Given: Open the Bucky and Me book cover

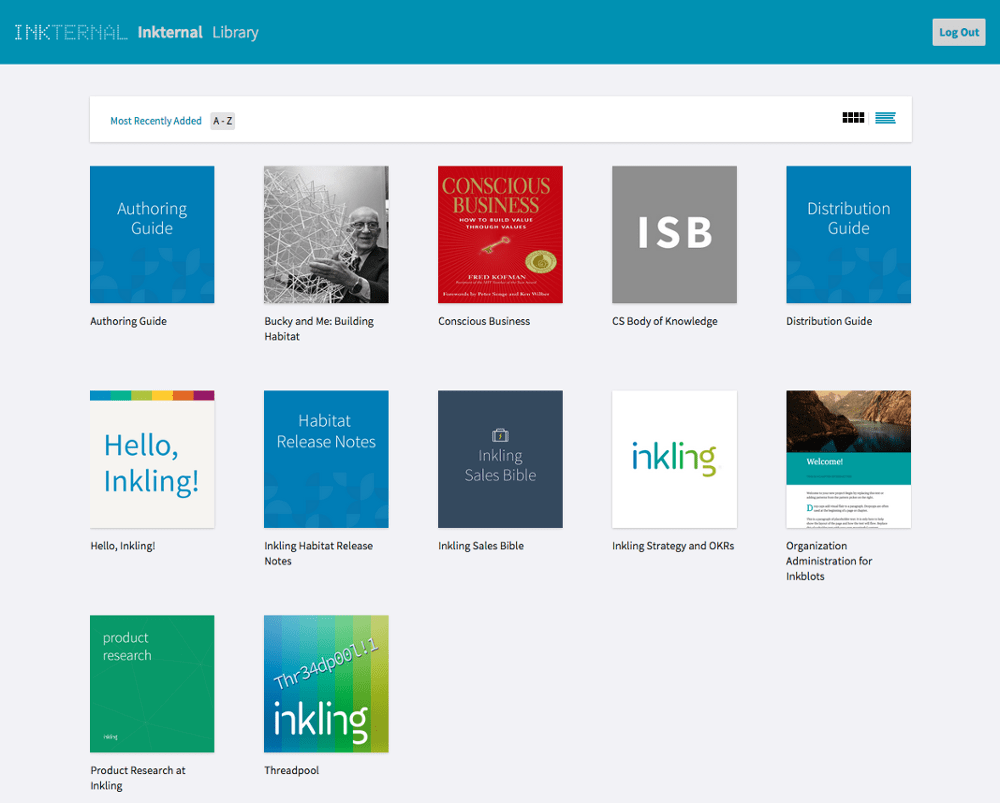Looking at the screenshot, I should click(x=326, y=235).
